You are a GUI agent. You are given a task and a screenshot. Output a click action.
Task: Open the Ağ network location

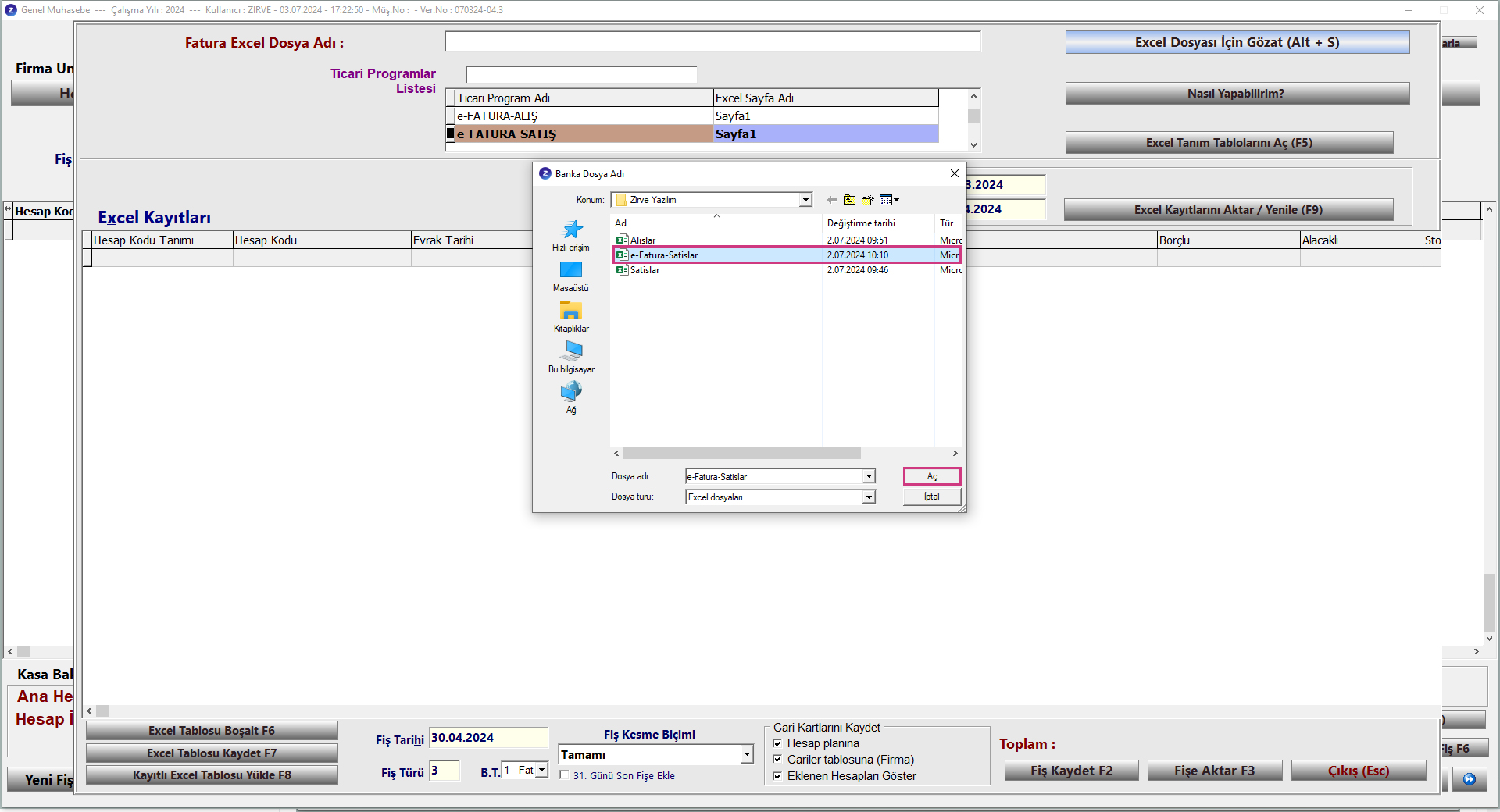click(571, 392)
